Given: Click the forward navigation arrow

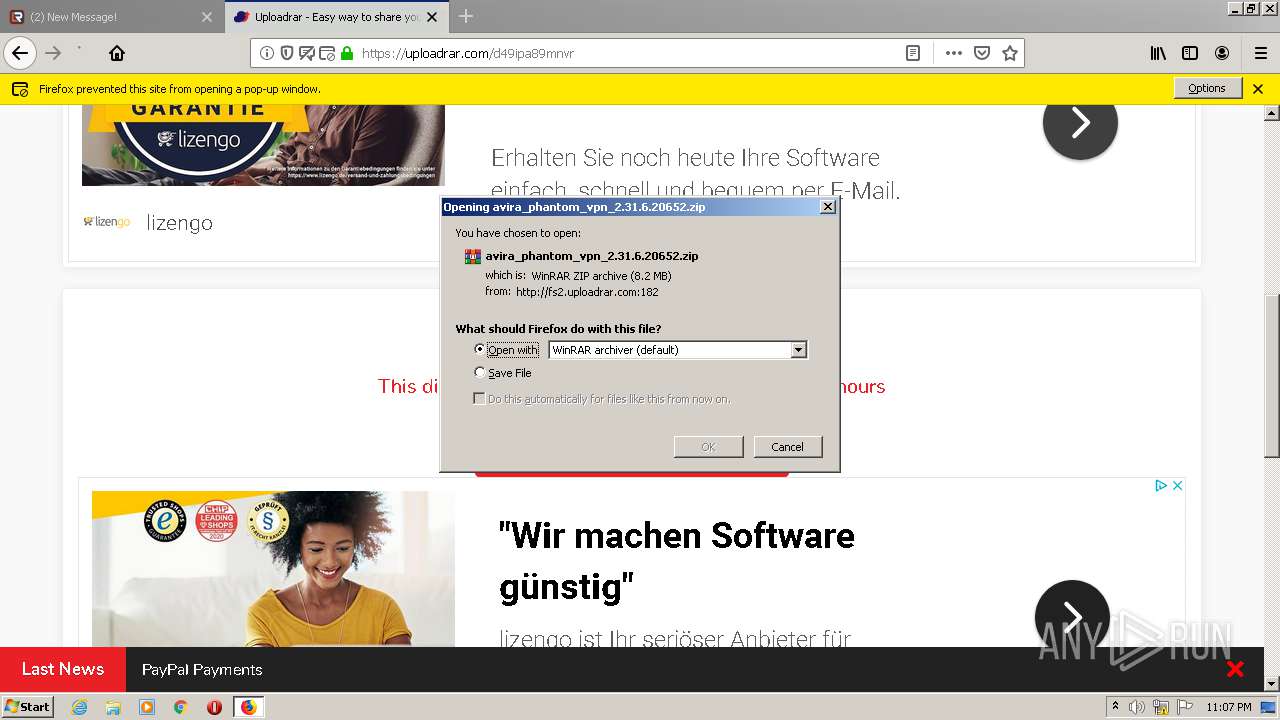Looking at the screenshot, I should [x=53, y=53].
